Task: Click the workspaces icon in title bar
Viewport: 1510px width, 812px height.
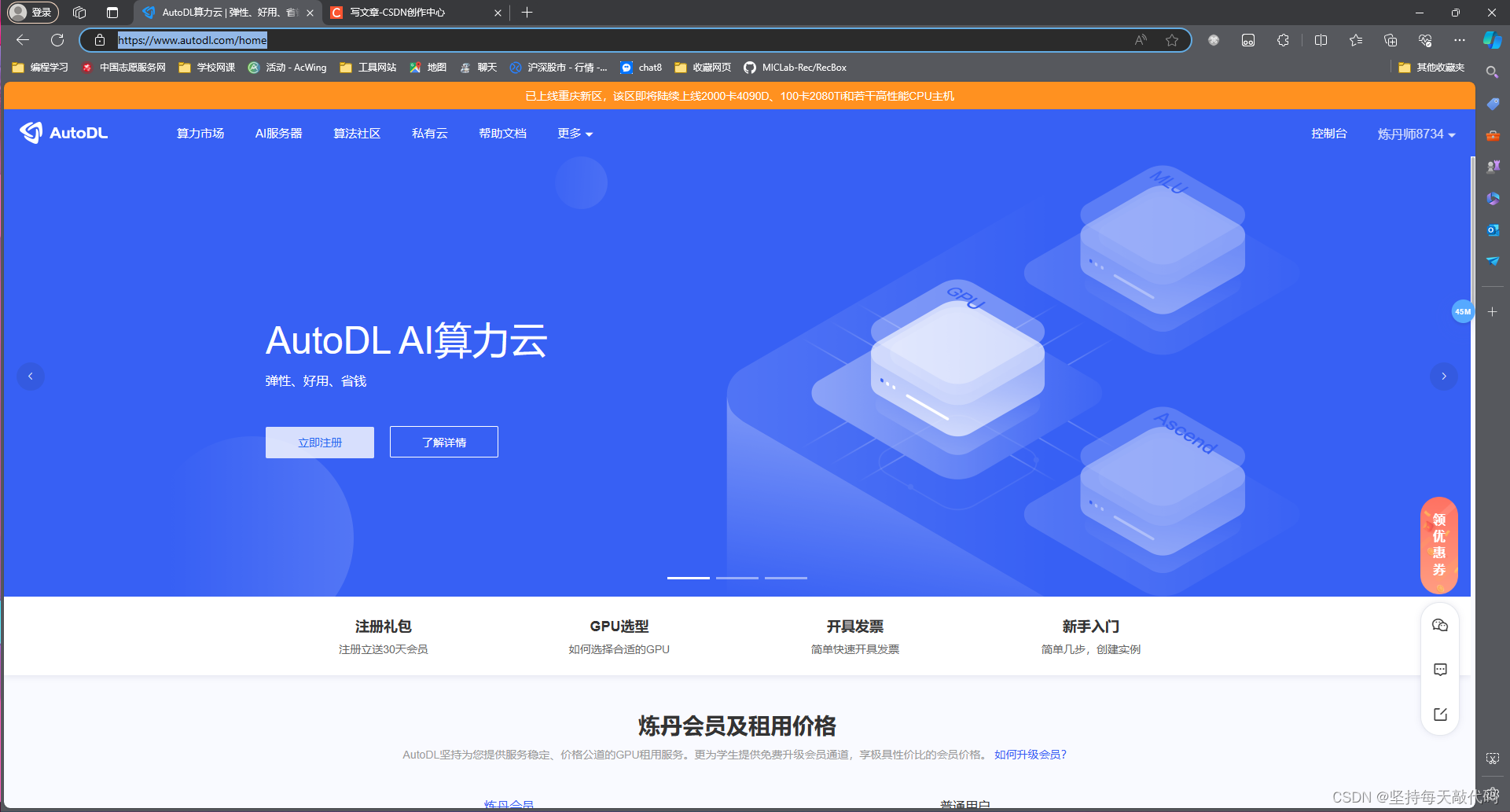Action: tap(79, 13)
